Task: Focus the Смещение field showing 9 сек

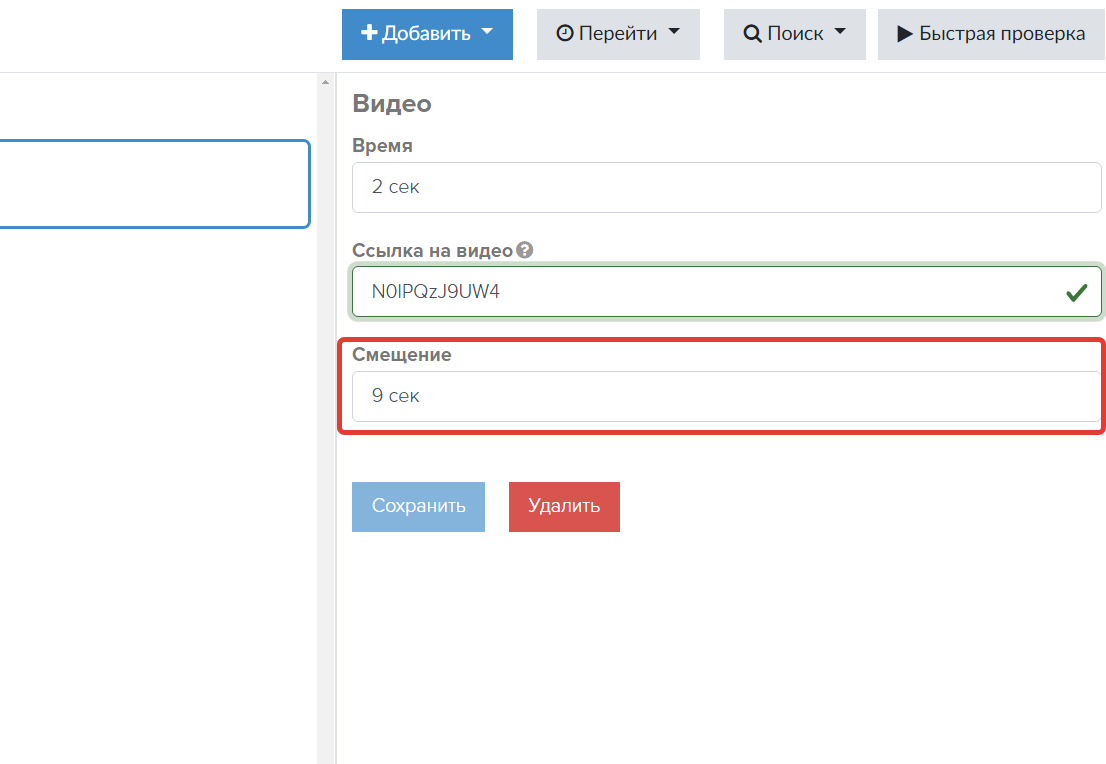Action: (x=726, y=396)
